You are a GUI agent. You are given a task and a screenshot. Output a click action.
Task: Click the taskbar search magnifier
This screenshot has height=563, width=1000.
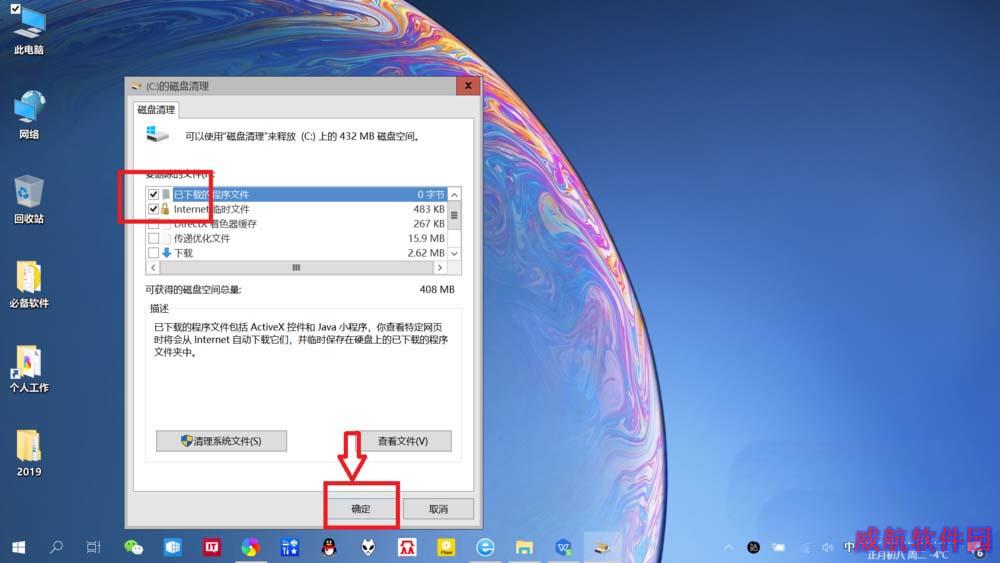[x=56, y=547]
